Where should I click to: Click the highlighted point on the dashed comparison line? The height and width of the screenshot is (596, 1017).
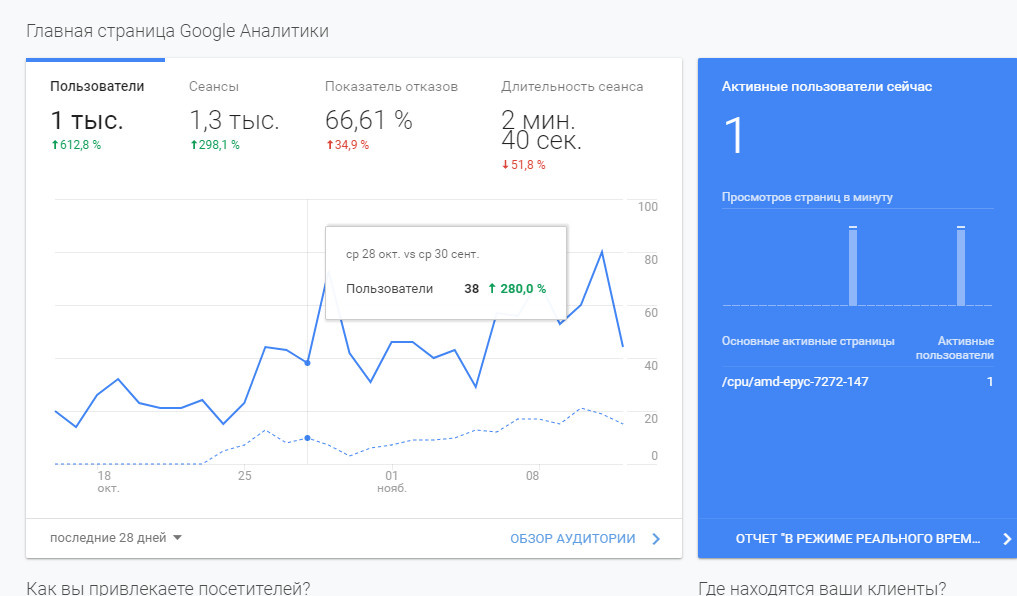pos(307,438)
